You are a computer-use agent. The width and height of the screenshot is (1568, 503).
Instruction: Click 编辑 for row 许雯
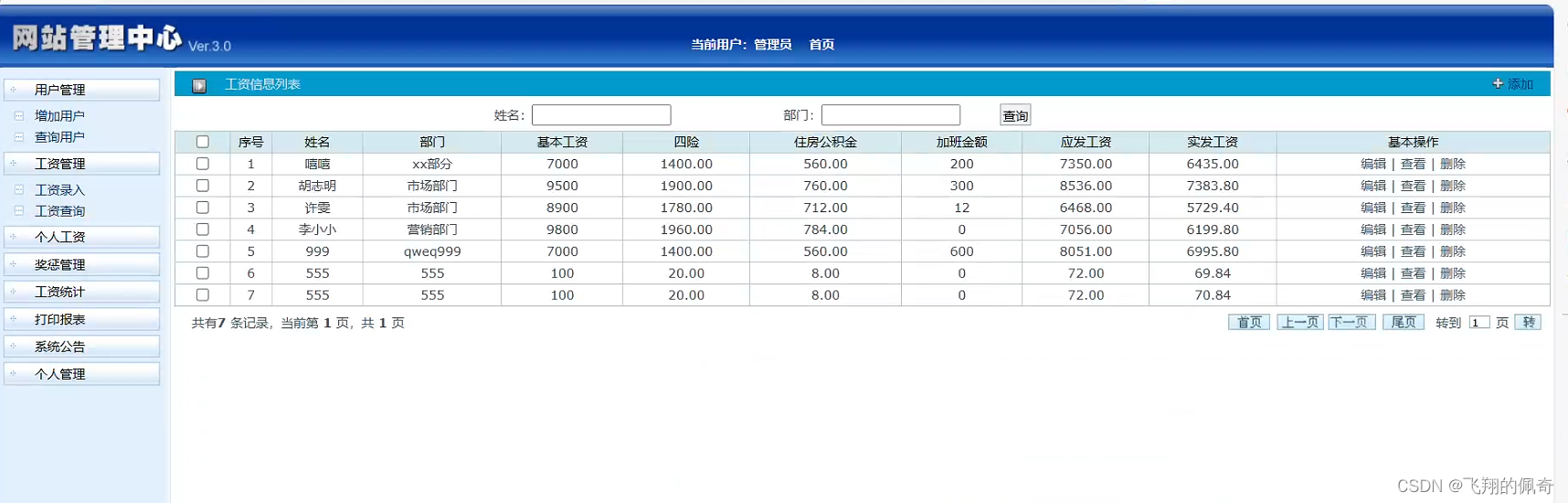pyautogui.click(x=1373, y=208)
